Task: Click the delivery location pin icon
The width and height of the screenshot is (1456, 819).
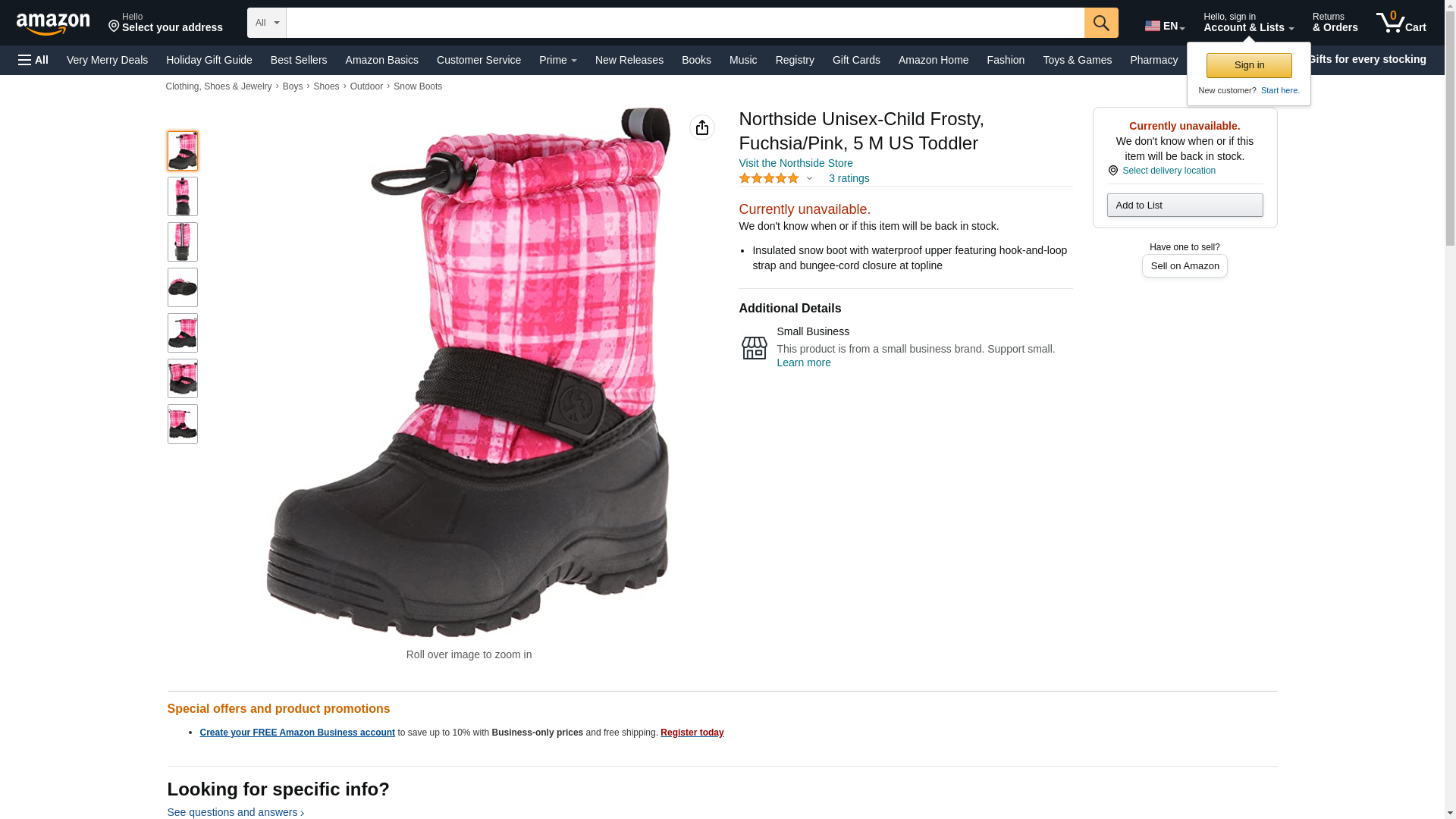Action: tap(1112, 171)
